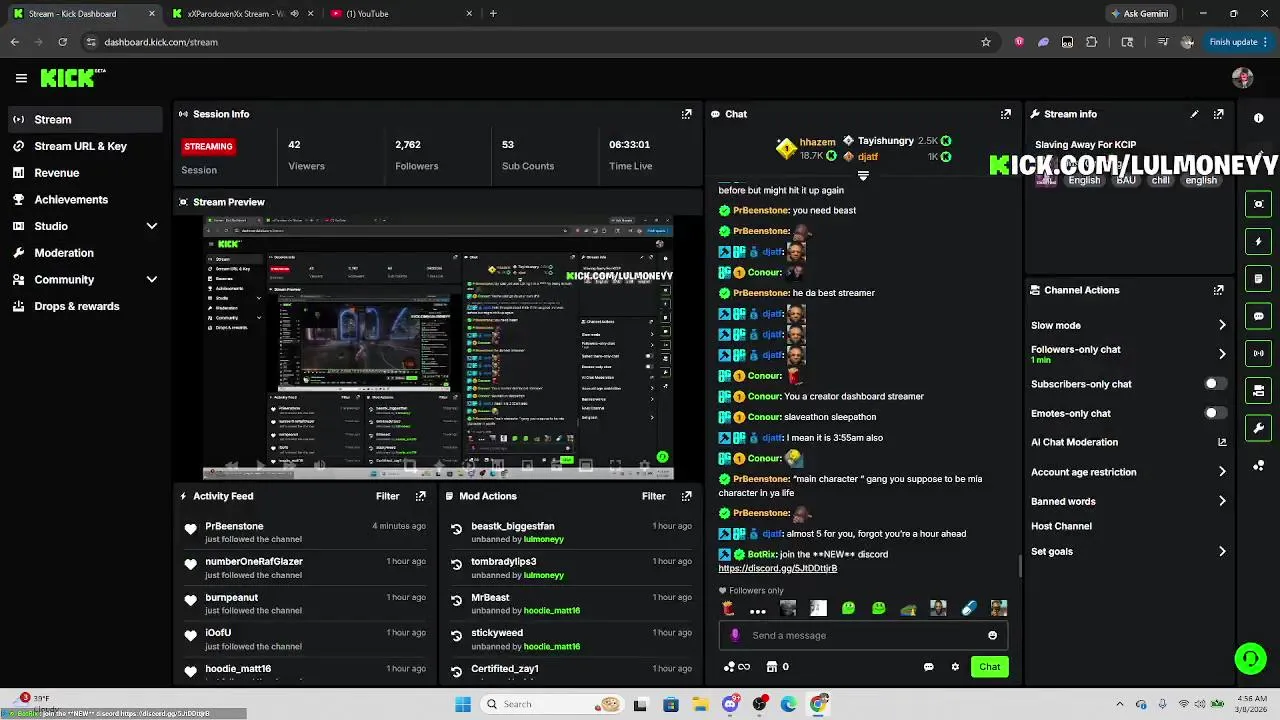Viewport: 1280px width, 720px height.
Task: Click Host Channel action
Action: pos(1061,526)
